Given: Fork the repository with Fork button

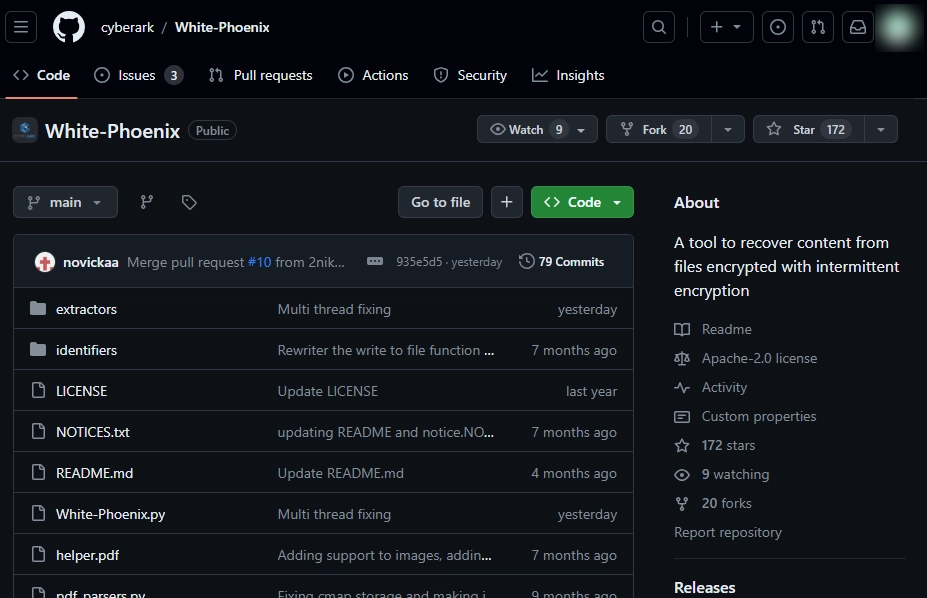Looking at the screenshot, I should [x=659, y=129].
